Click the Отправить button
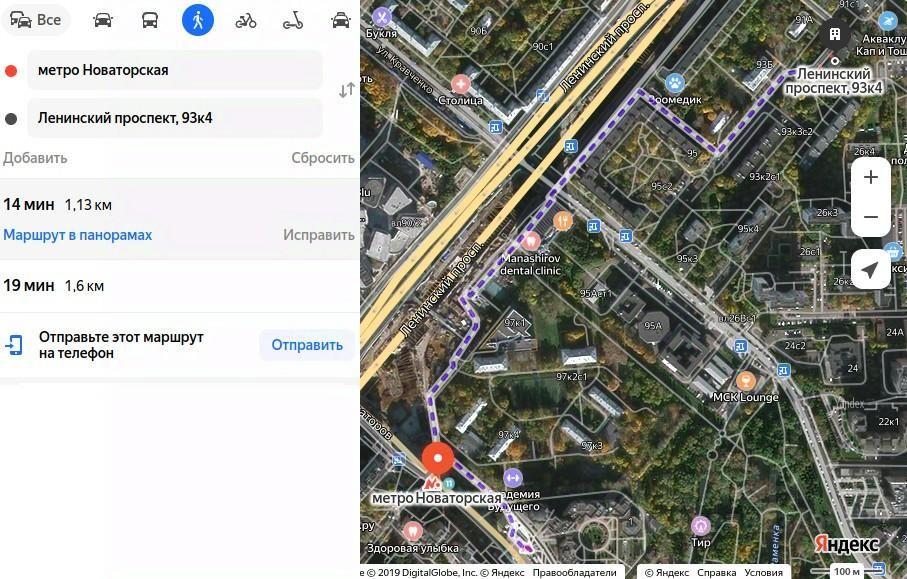Viewport: 907px width, 579px height. (x=307, y=345)
